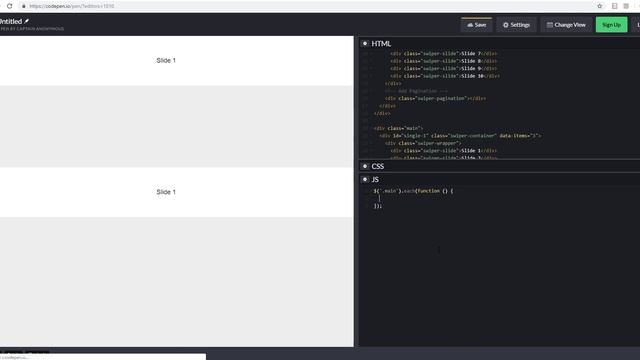Click the closing }); line in JS editor

pos(378,206)
